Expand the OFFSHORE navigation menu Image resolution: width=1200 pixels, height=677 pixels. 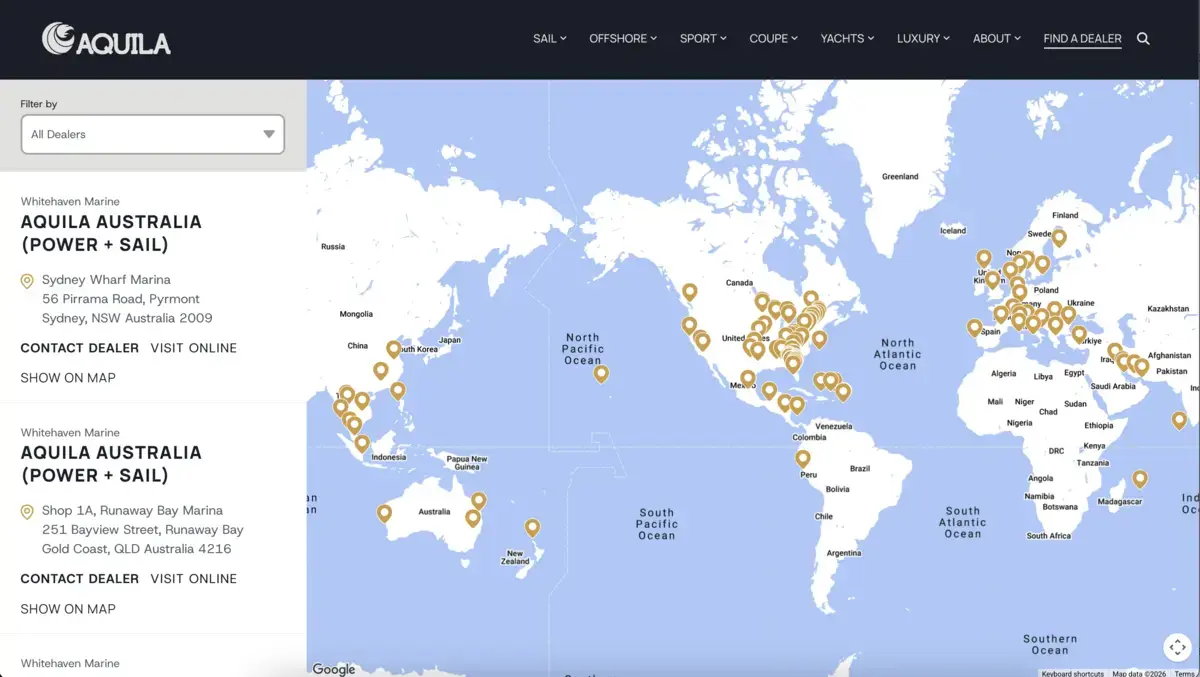623,39
